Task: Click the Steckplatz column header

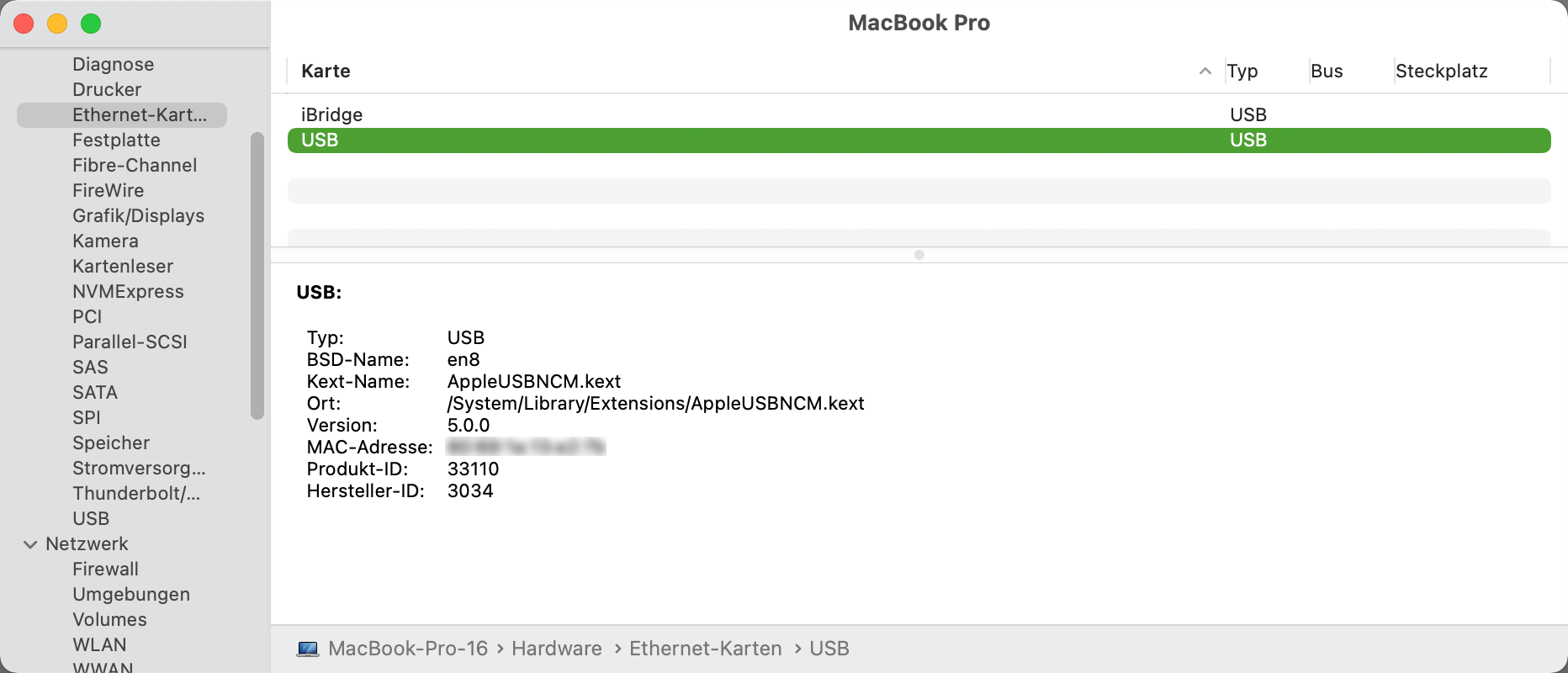Action: click(1441, 72)
